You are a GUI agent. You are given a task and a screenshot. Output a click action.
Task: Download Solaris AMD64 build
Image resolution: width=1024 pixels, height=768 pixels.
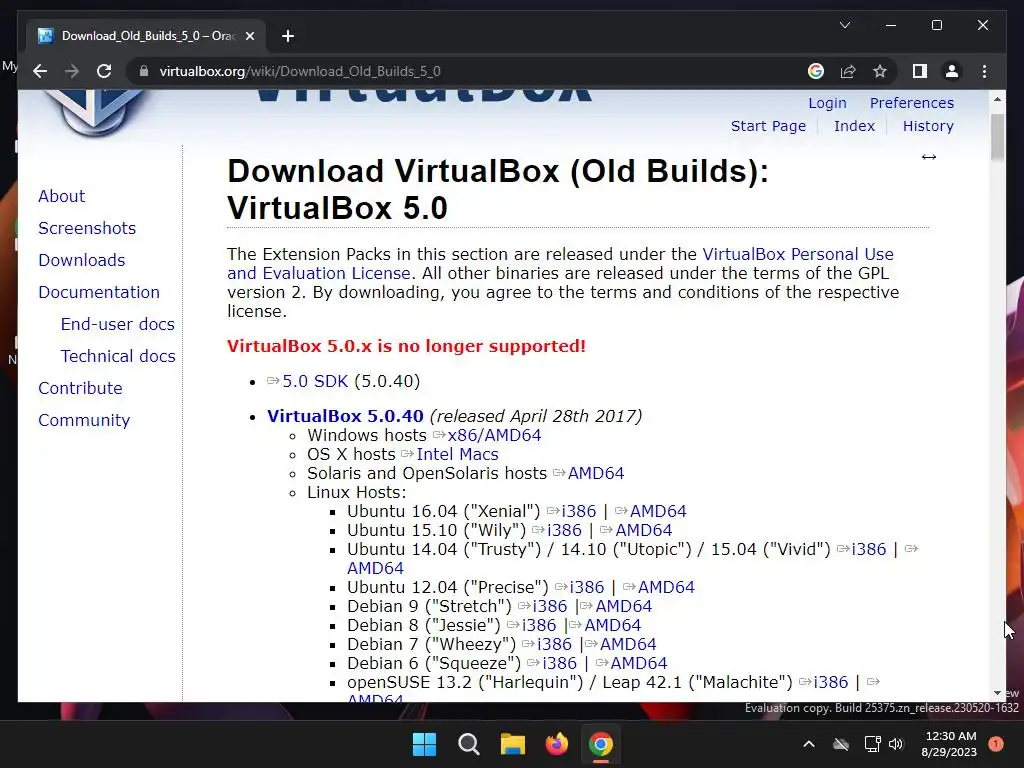(x=596, y=473)
